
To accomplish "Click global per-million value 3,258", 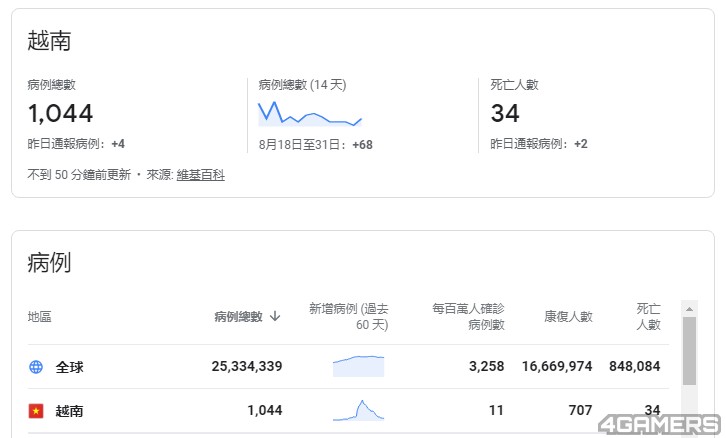I will (487, 366).
